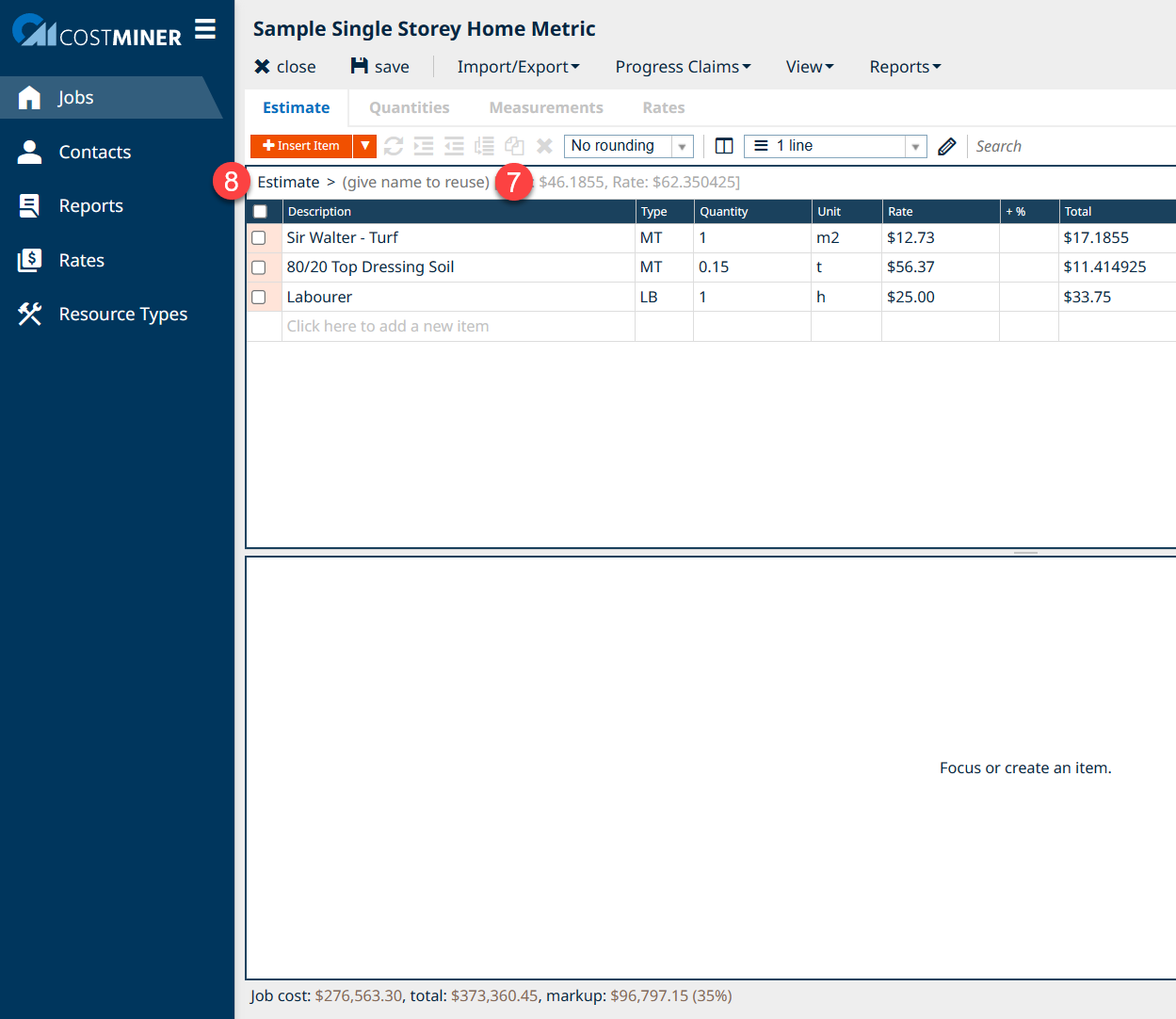Click the rate cell showing $25.00
The width and height of the screenshot is (1176, 1019).
click(x=941, y=297)
